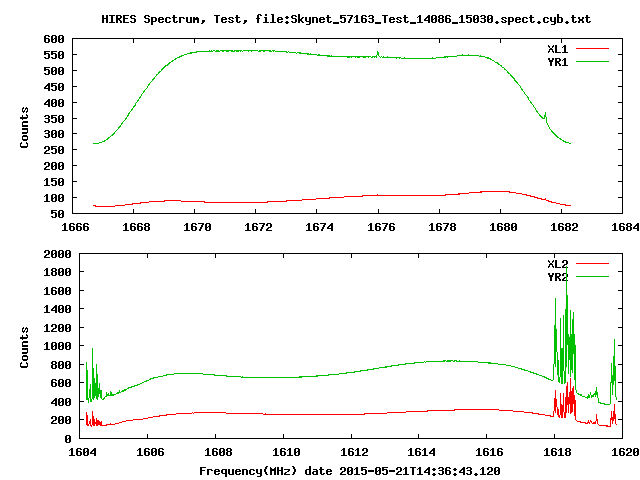
Task: Click the 550 y-axis tick label
Action: (x=54, y=55)
